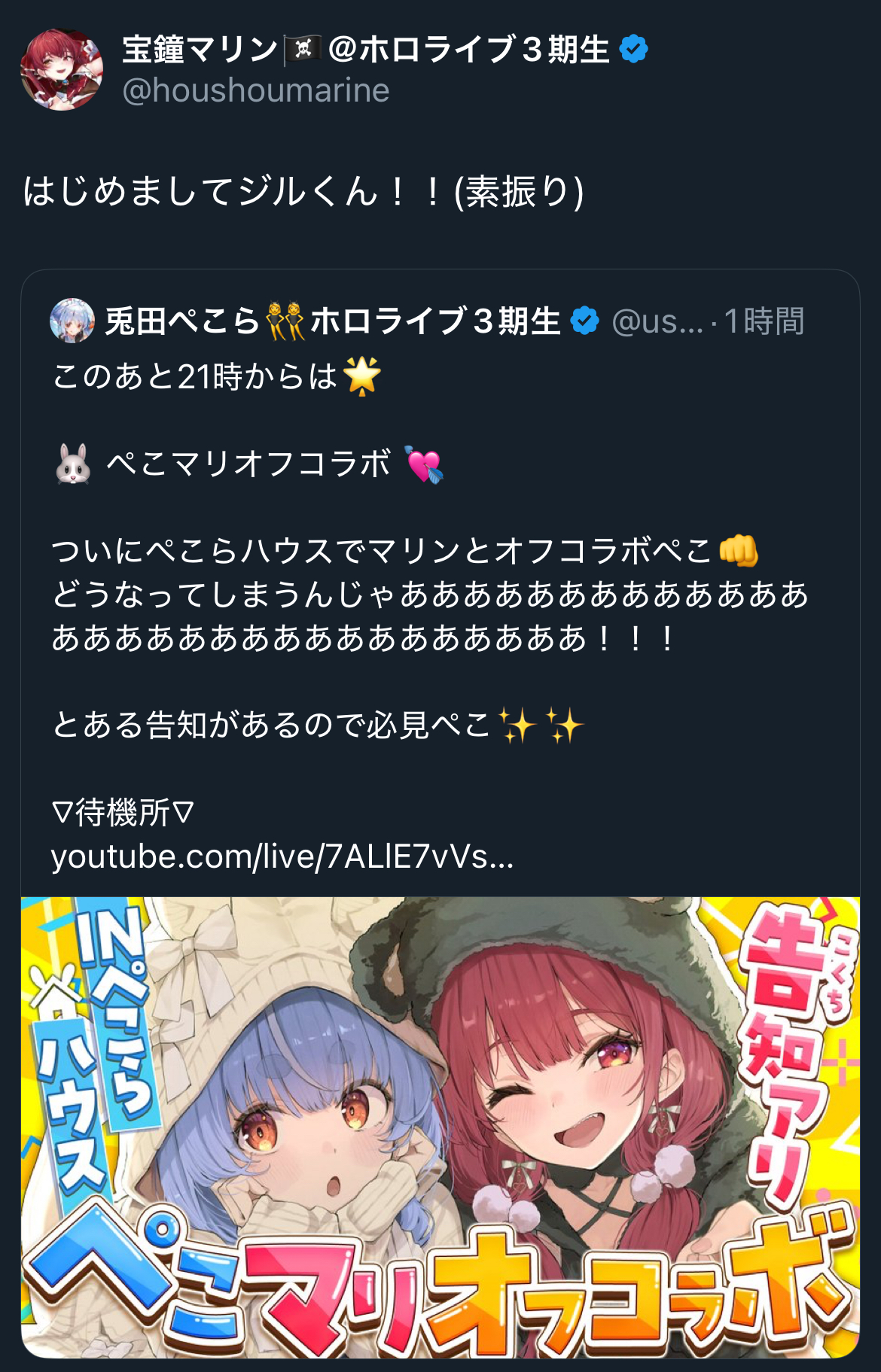Tap Marine's blue verified badge
This screenshot has width=881, height=1372.
tap(633, 49)
